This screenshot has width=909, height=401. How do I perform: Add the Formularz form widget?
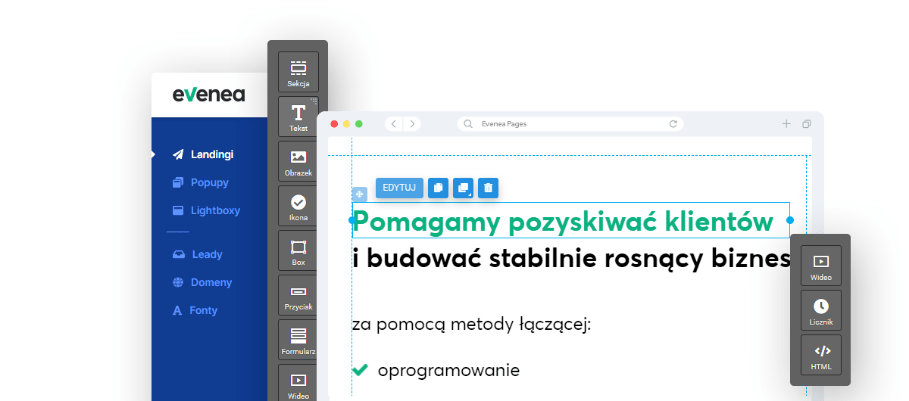298,340
